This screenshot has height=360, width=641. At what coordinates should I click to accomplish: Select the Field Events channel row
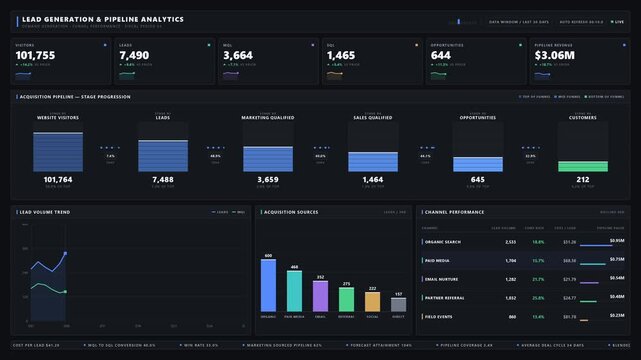(x=523, y=317)
